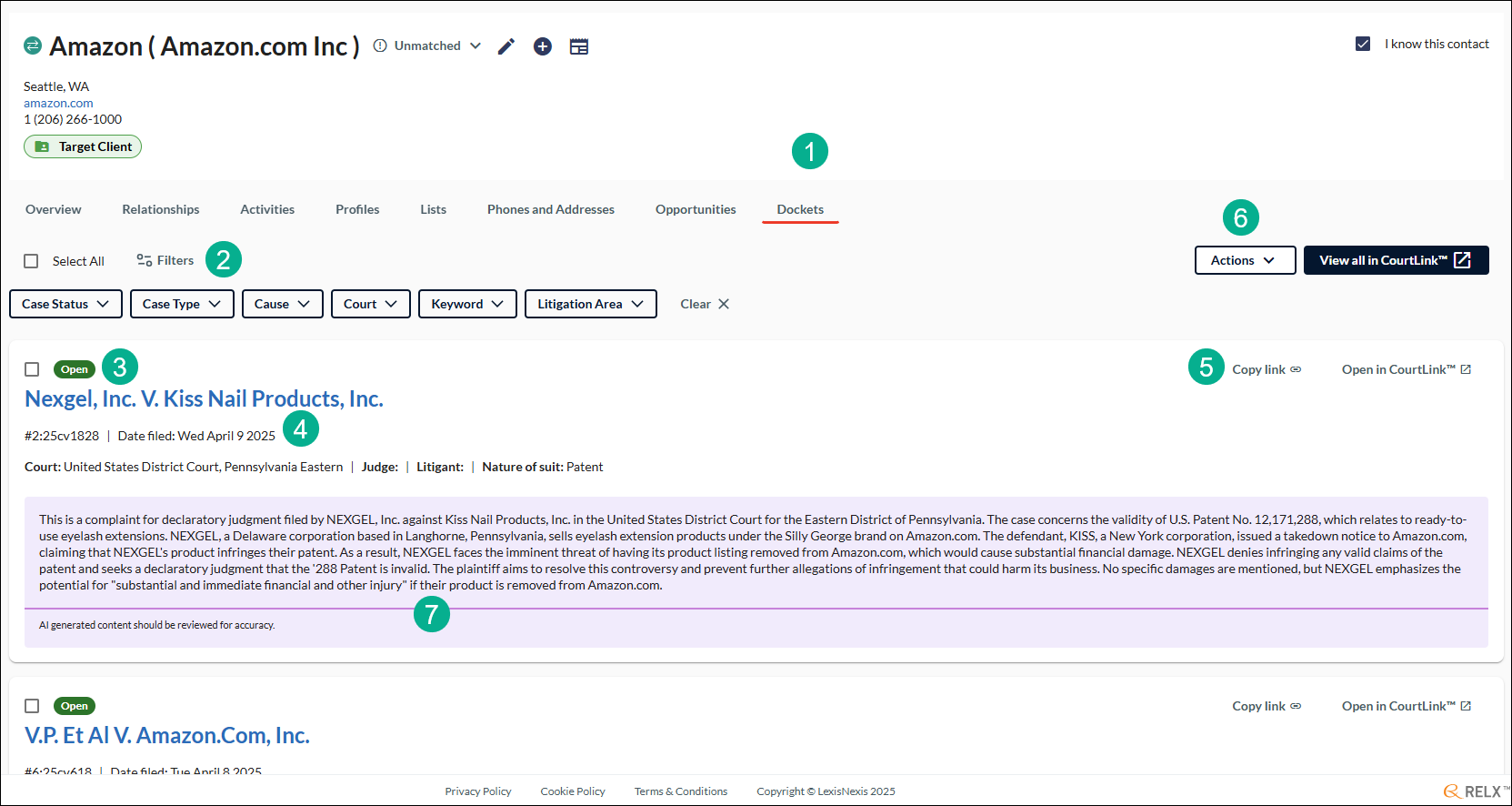Open the Court filter dropdown
Image resolution: width=1512 pixels, height=806 pixels.
[371, 304]
